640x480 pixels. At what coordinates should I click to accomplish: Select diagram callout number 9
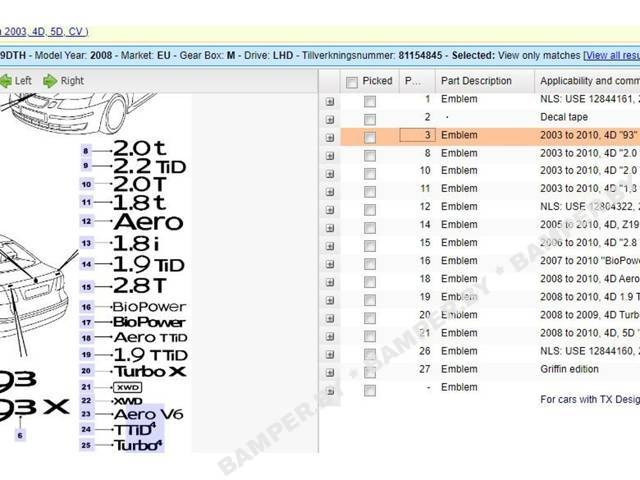click(x=86, y=166)
